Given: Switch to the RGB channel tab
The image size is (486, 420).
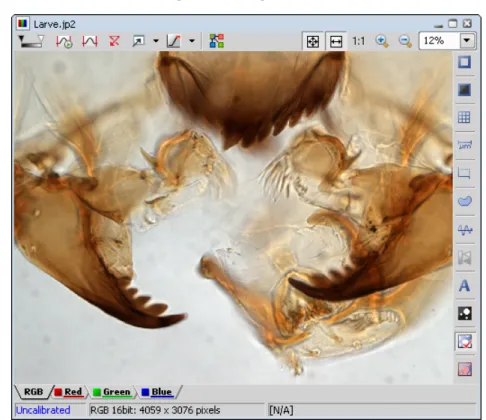Looking at the screenshot, I should click(x=33, y=392).
